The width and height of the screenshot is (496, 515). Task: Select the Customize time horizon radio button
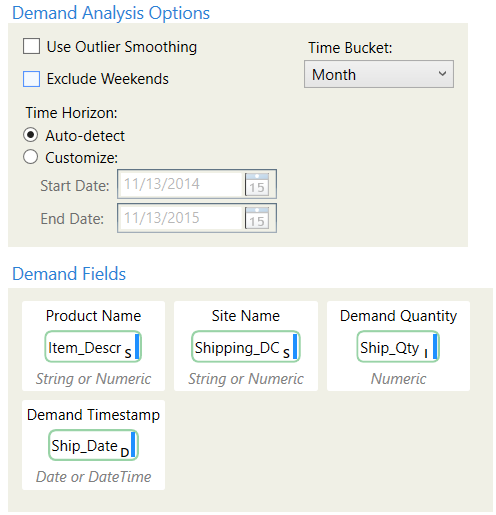pyautogui.click(x=30, y=157)
